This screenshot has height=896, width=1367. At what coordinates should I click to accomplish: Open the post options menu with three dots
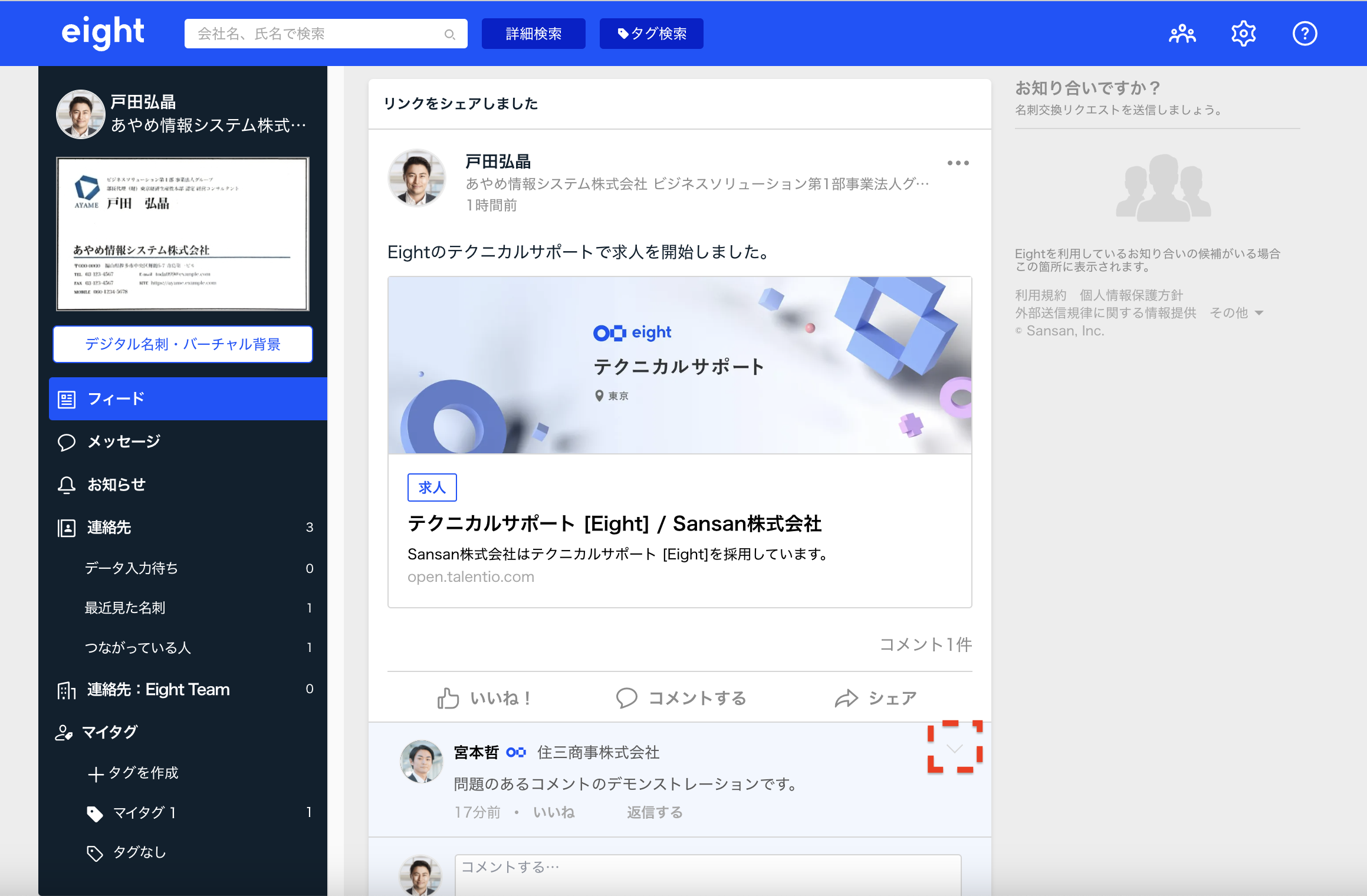[x=958, y=163]
